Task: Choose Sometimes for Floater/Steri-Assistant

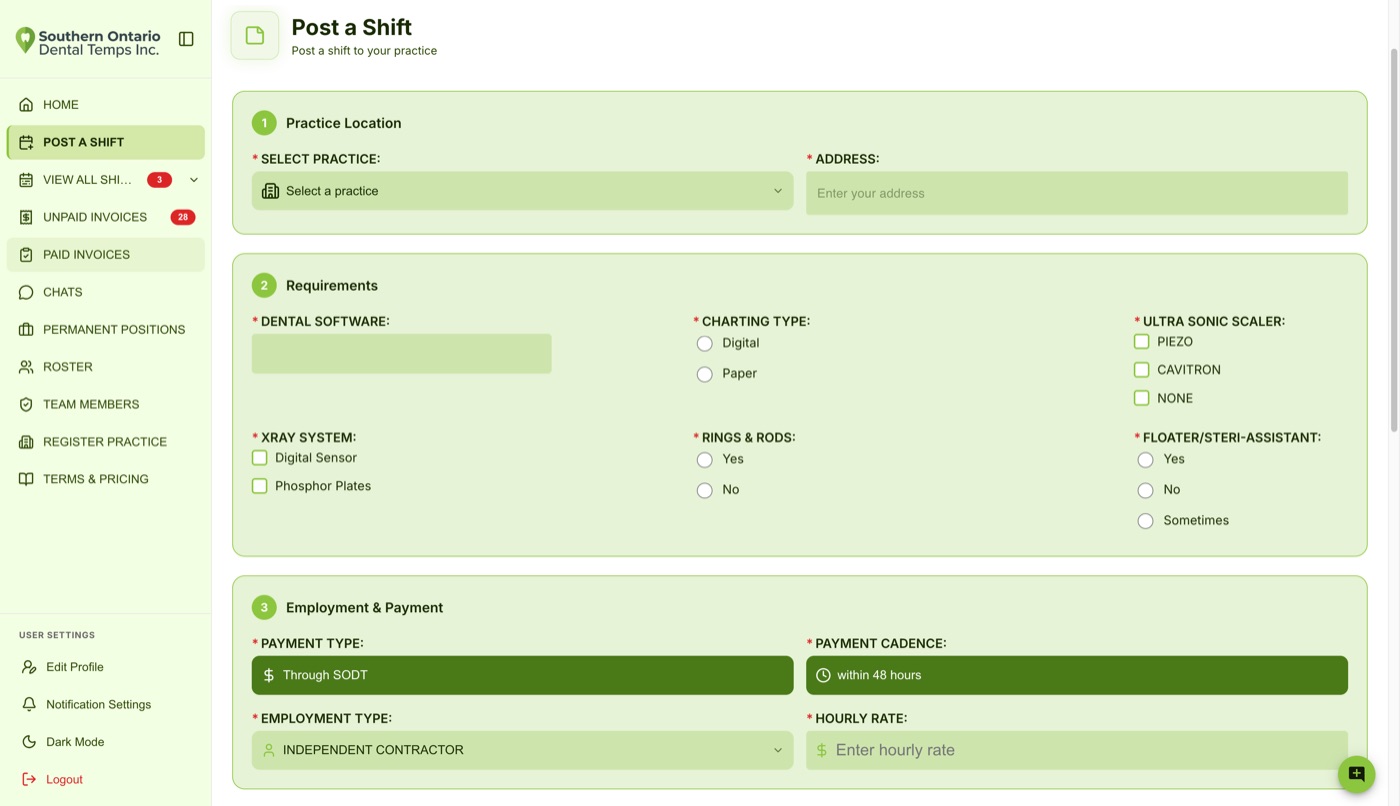Action: 1146,521
